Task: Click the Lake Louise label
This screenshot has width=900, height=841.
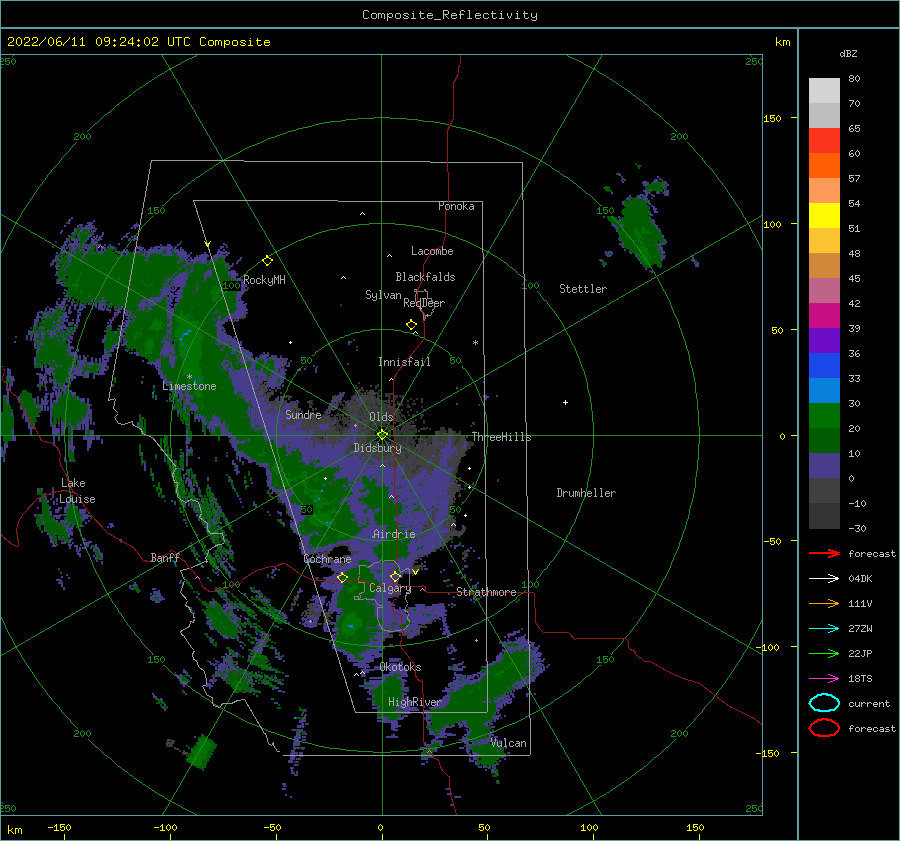Action: 77,491
